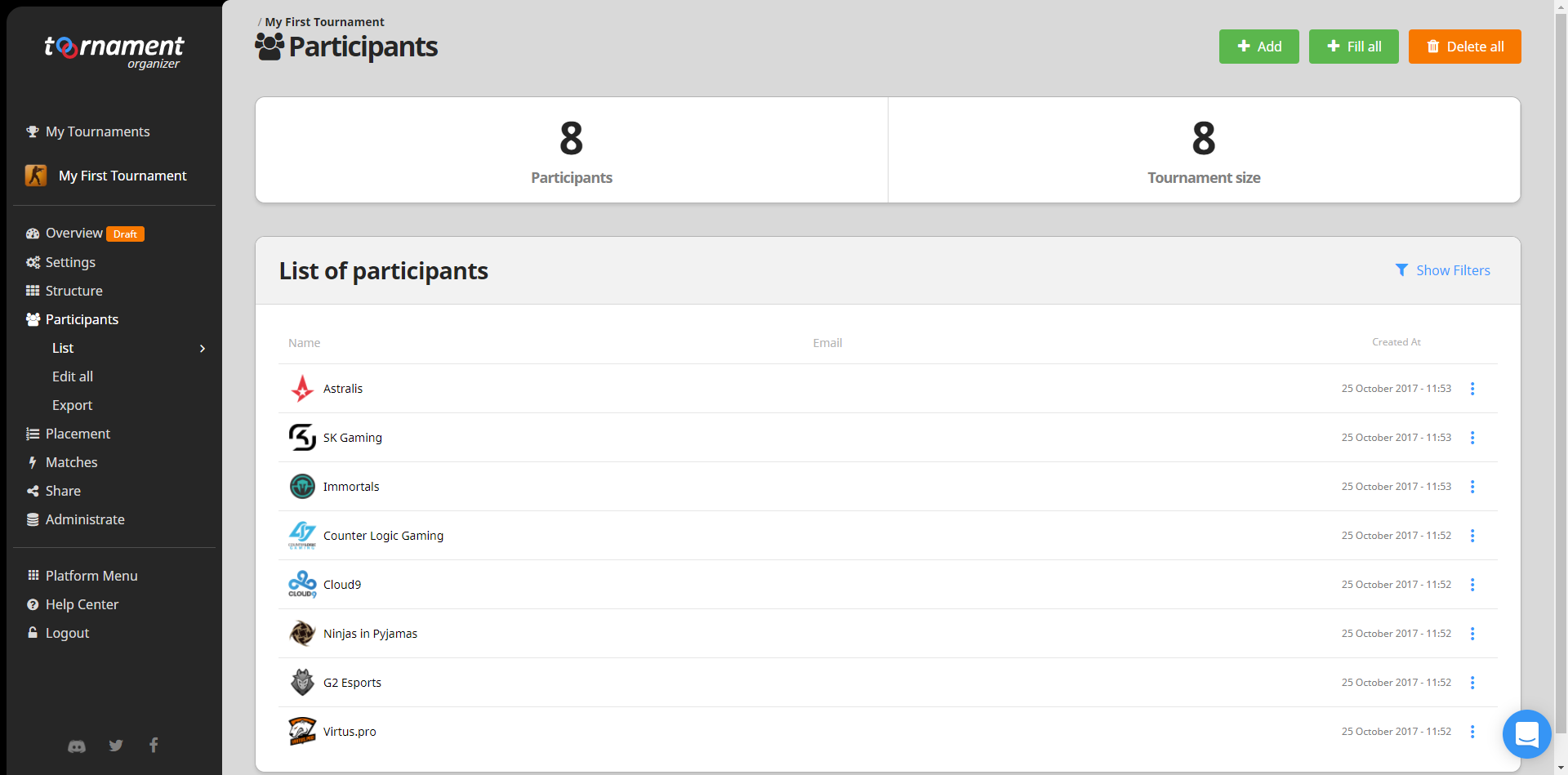
Task: Open the Astralis participant name
Action: point(343,389)
